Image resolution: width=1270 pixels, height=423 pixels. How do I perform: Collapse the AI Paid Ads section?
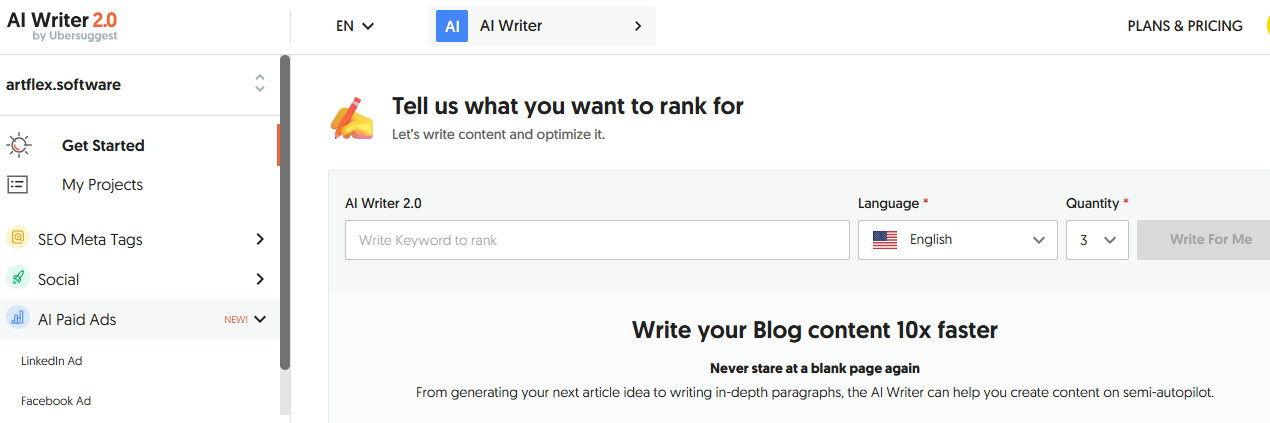click(x=260, y=319)
